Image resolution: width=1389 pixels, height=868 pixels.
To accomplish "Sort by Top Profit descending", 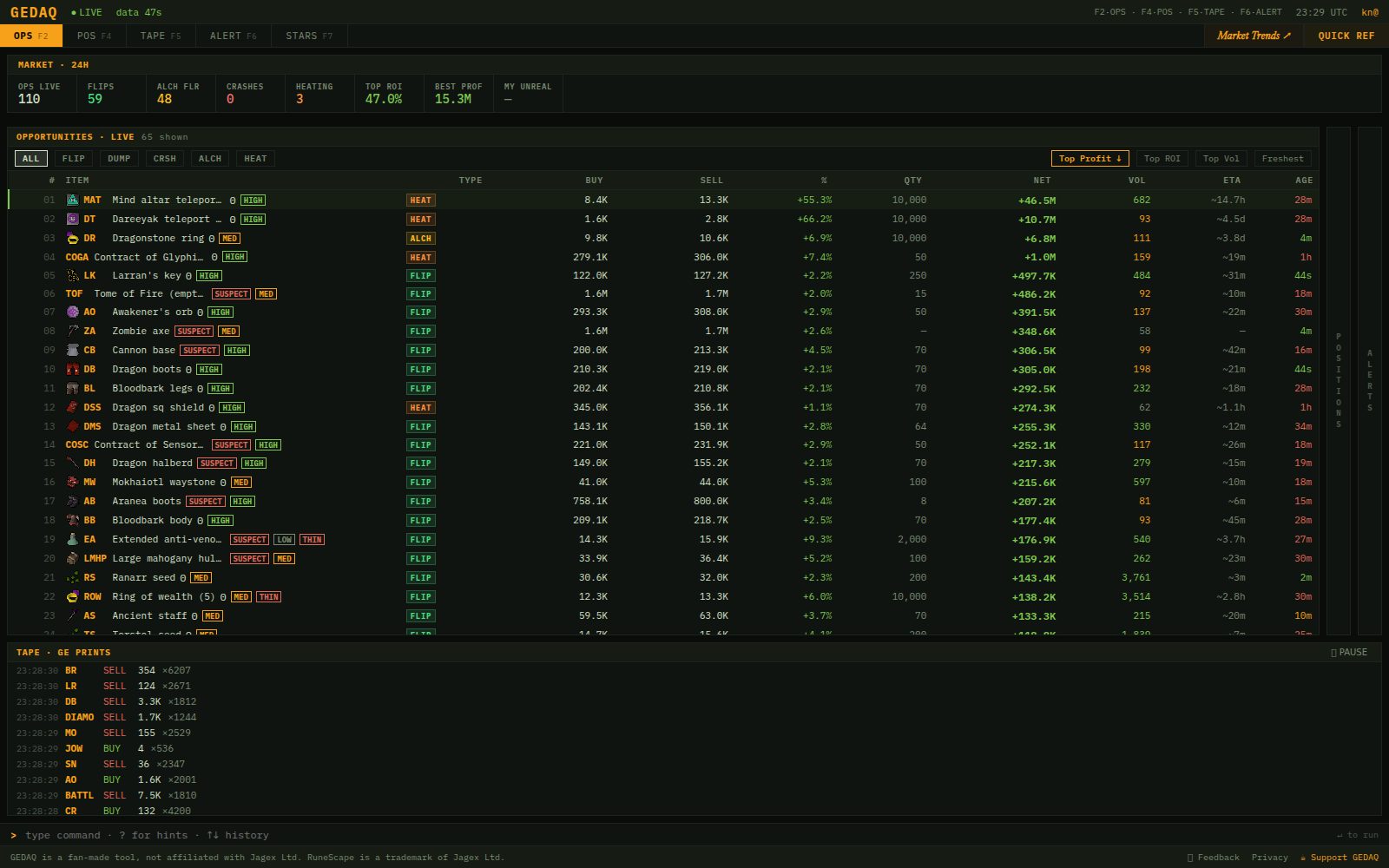I will point(1090,158).
